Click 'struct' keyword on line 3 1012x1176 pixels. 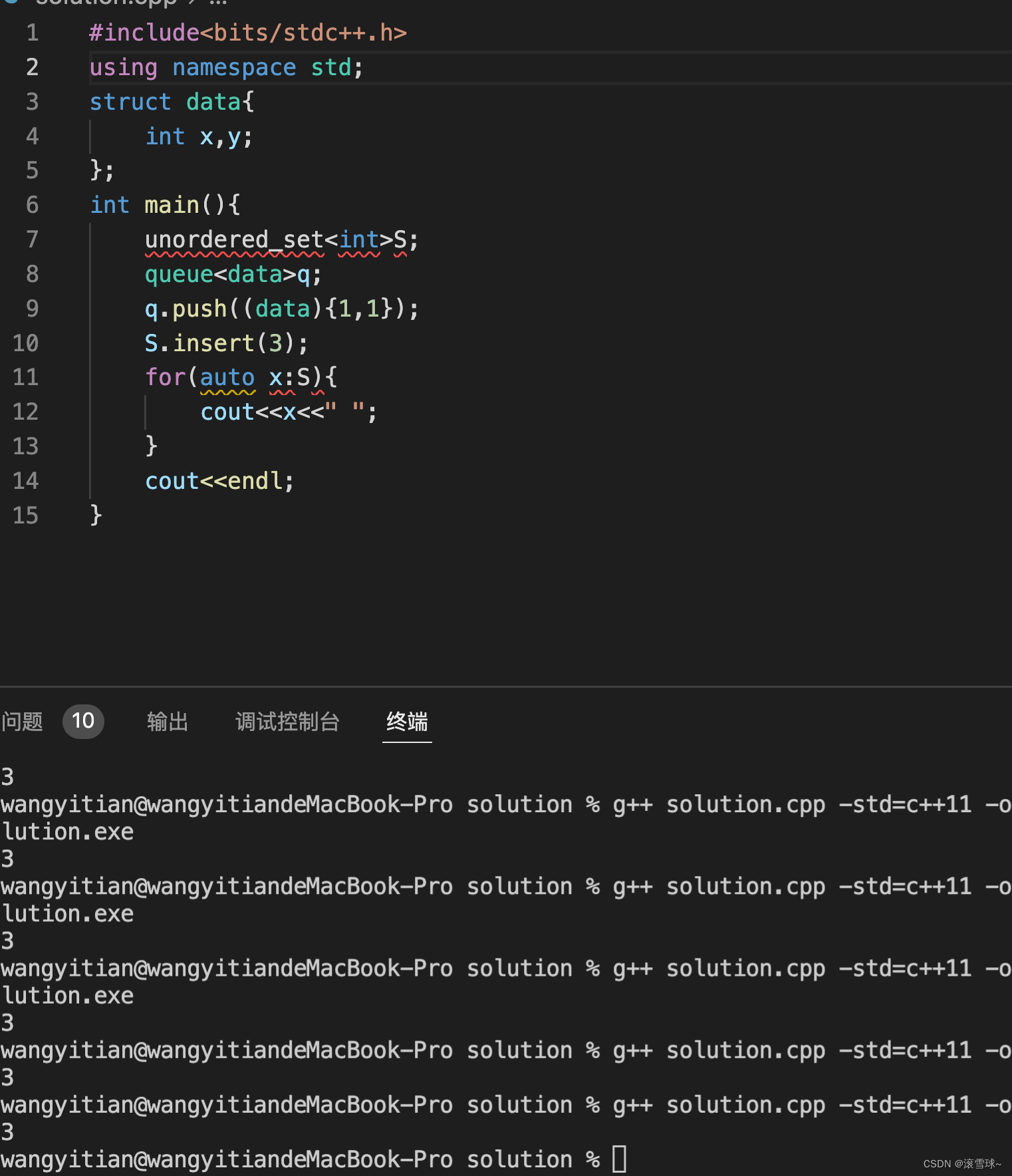[130, 102]
